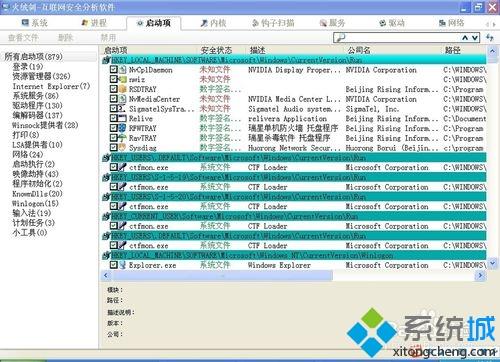500x362 pixels.
Task: Jump to previous search result arrow
Action: coord(465,38)
